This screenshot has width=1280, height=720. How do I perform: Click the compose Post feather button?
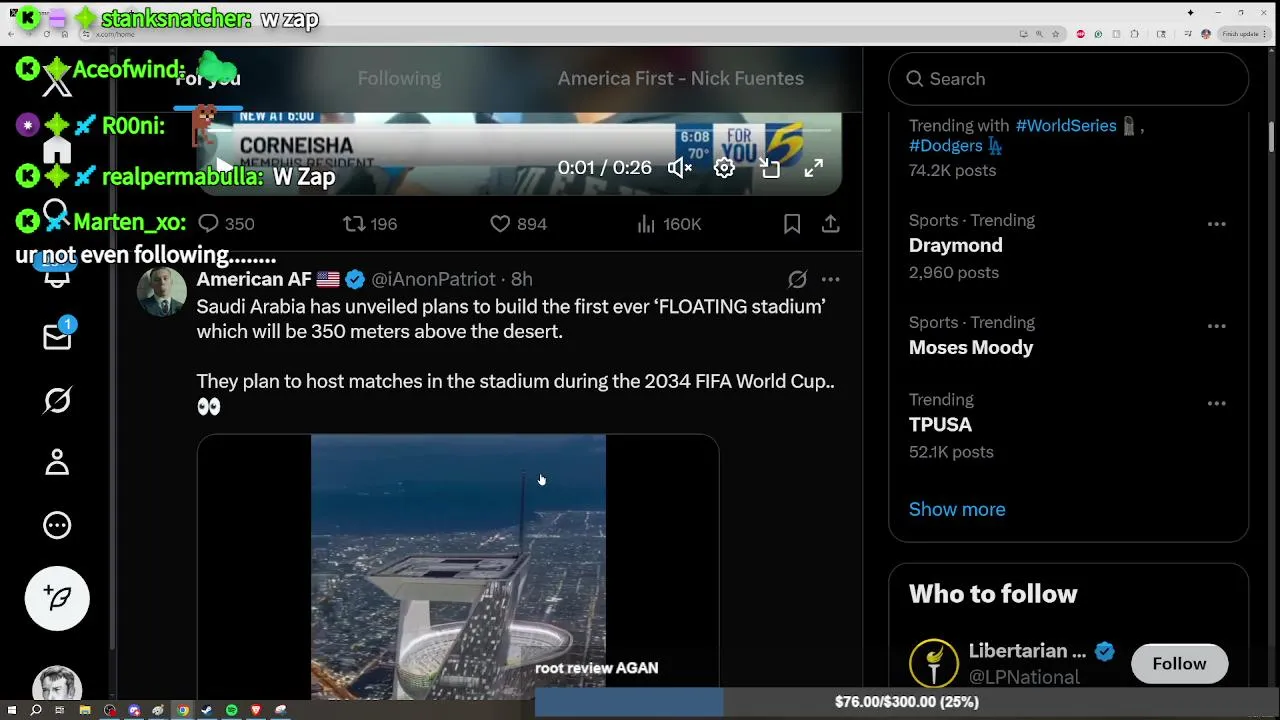57,598
